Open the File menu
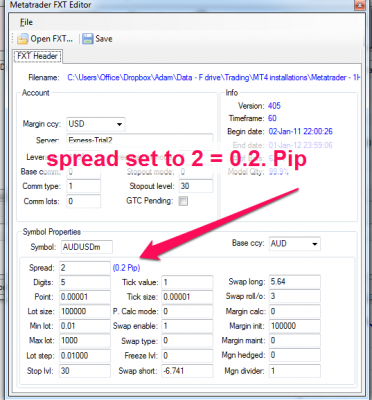Screen dimensions: 372x400 (26, 22)
